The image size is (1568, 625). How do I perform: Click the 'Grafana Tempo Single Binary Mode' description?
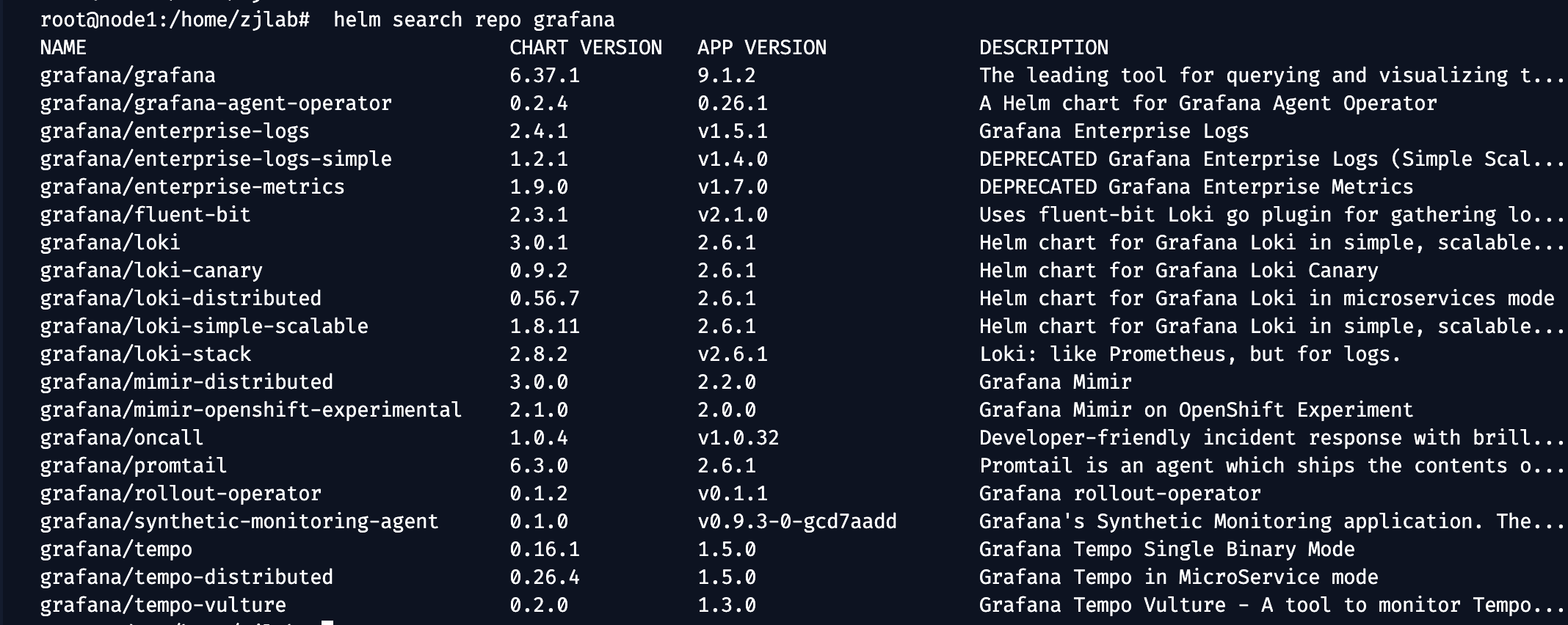(1166, 549)
